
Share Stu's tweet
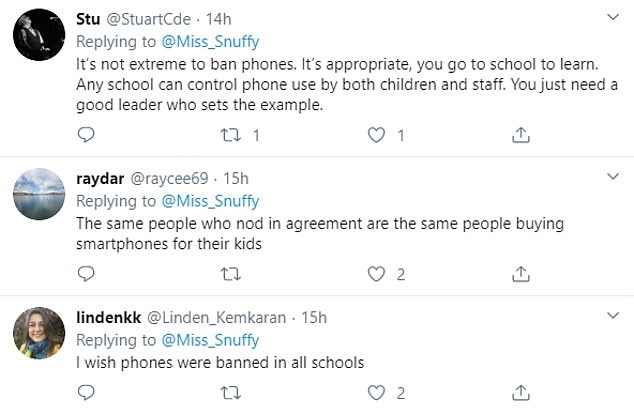point(520,134)
